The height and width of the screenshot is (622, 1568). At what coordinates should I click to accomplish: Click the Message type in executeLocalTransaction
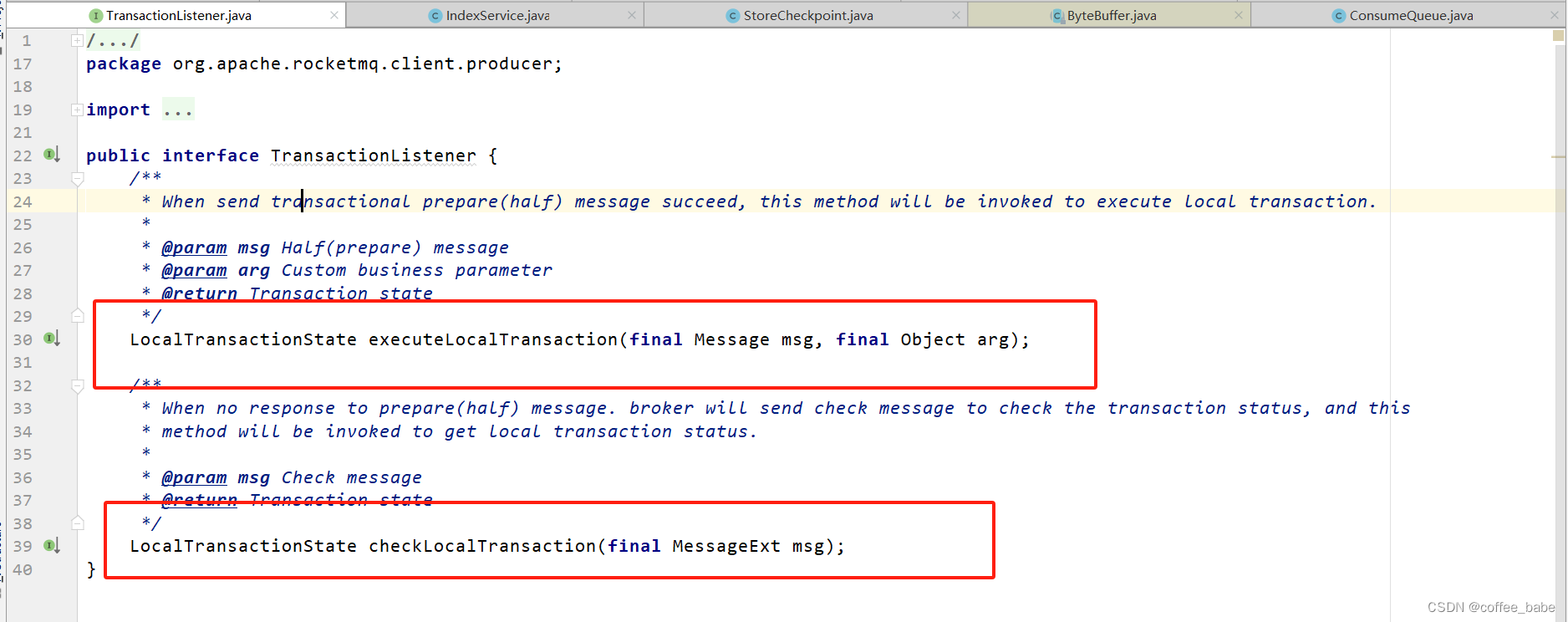(x=731, y=339)
